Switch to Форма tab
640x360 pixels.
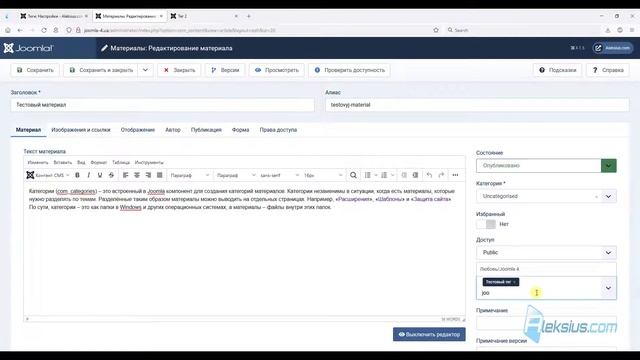[x=240, y=130]
